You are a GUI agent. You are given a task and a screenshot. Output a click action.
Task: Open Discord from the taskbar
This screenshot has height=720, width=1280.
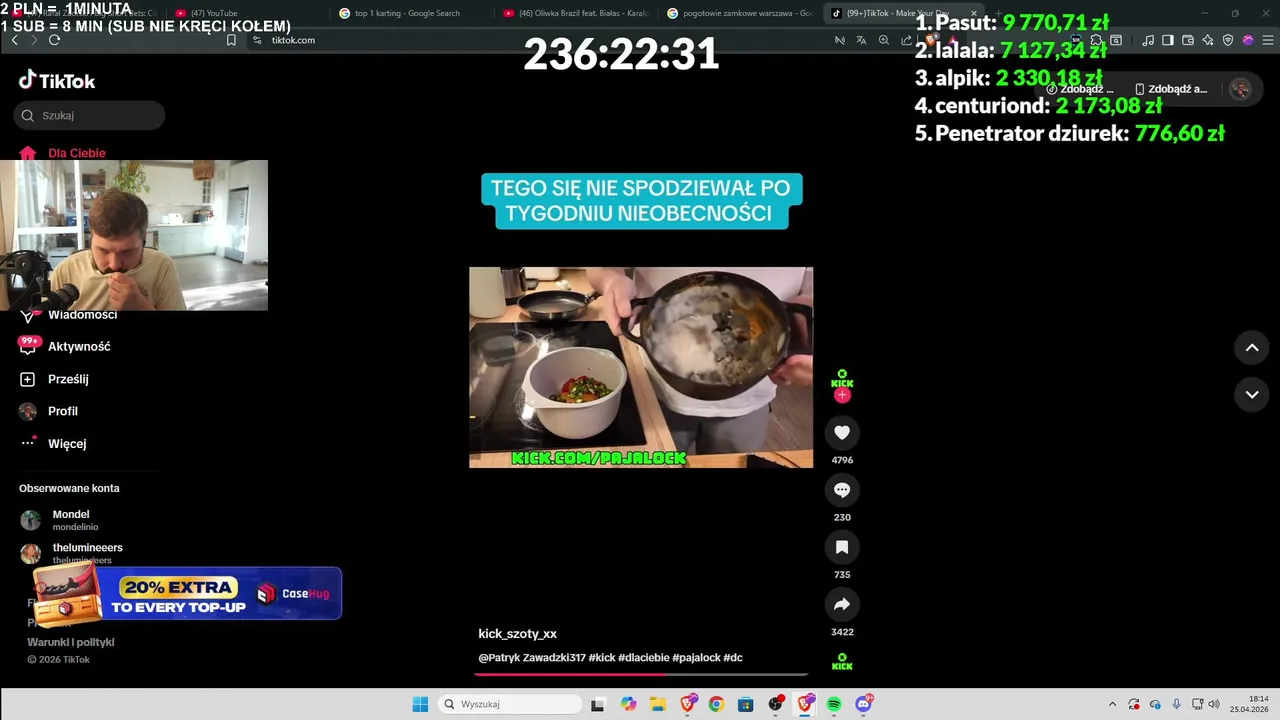tap(864, 704)
